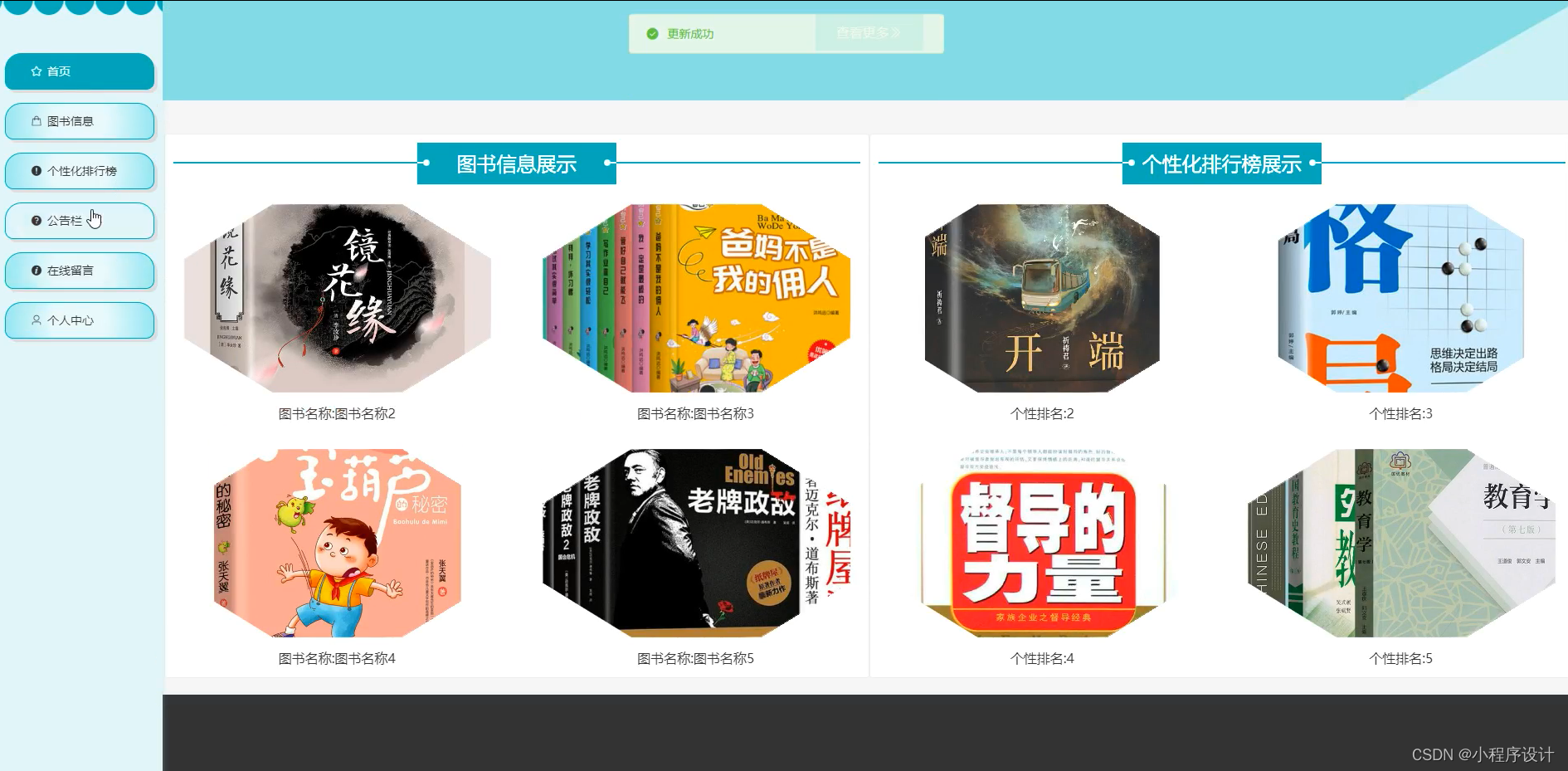Screen dimensions: 1568x771
Task: Click the info icon beside 在线留言
Action: pyautogui.click(x=37, y=271)
